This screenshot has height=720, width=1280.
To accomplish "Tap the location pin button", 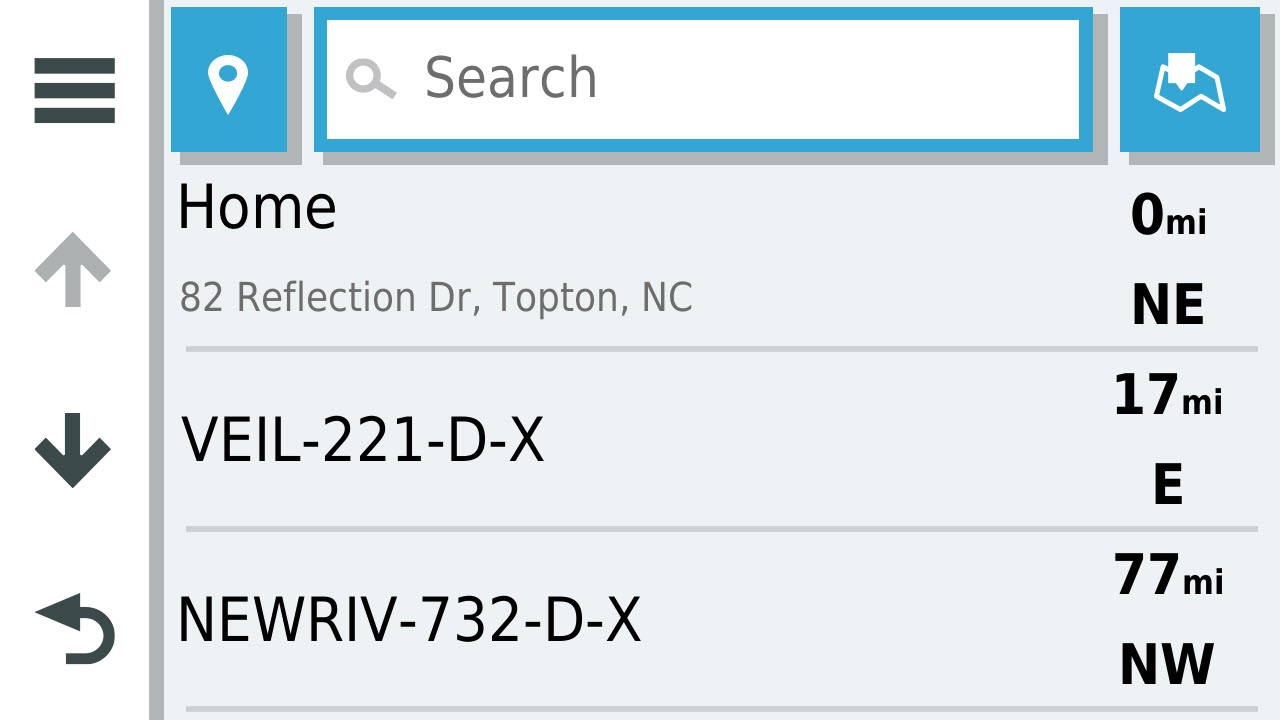I will click(229, 79).
